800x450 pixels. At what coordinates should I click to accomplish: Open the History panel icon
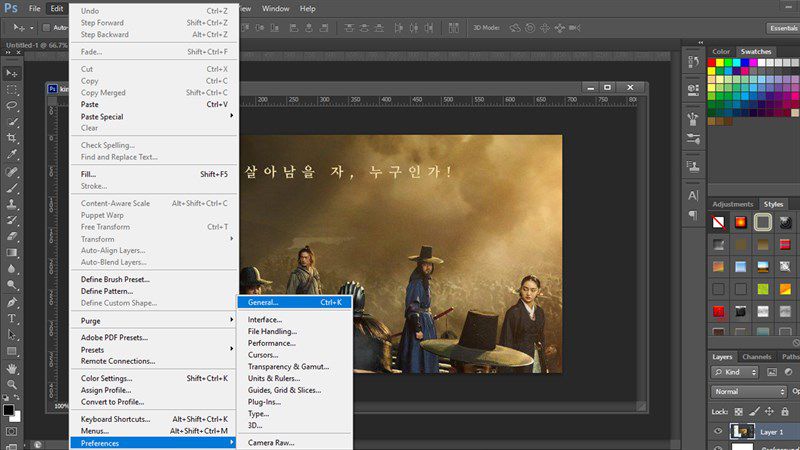[693, 62]
